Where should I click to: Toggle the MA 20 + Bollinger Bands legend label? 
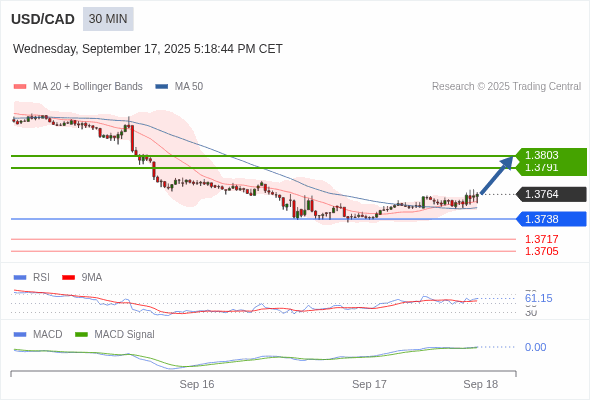(88, 87)
